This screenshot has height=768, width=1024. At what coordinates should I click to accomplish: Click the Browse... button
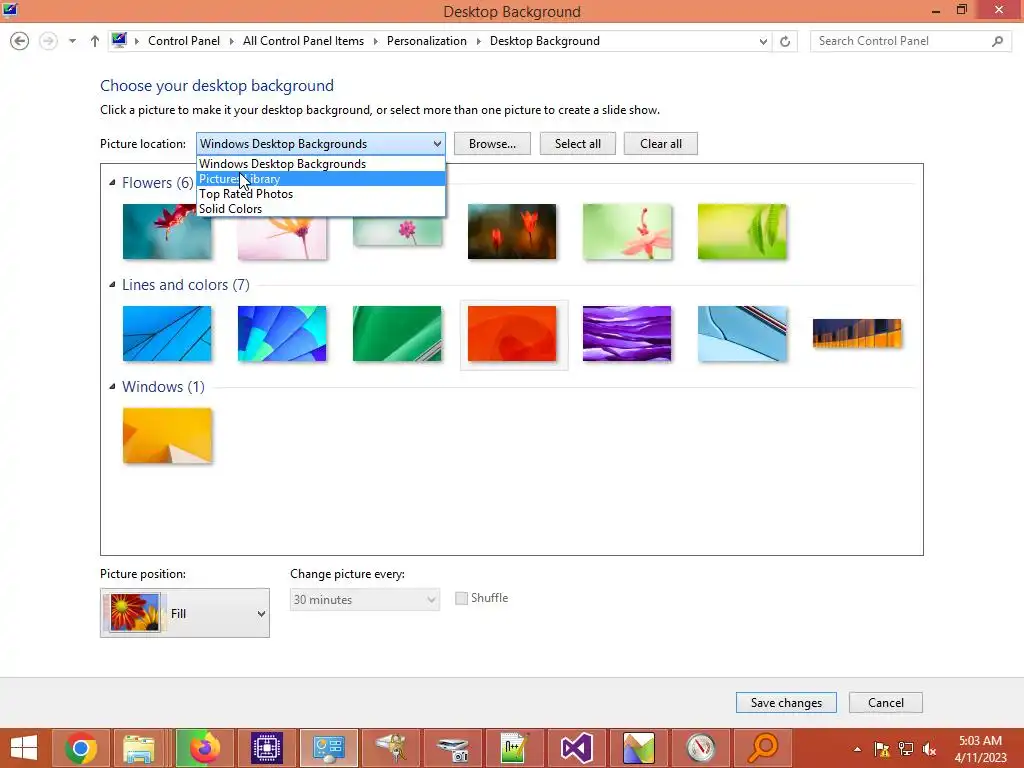pos(492,144)
